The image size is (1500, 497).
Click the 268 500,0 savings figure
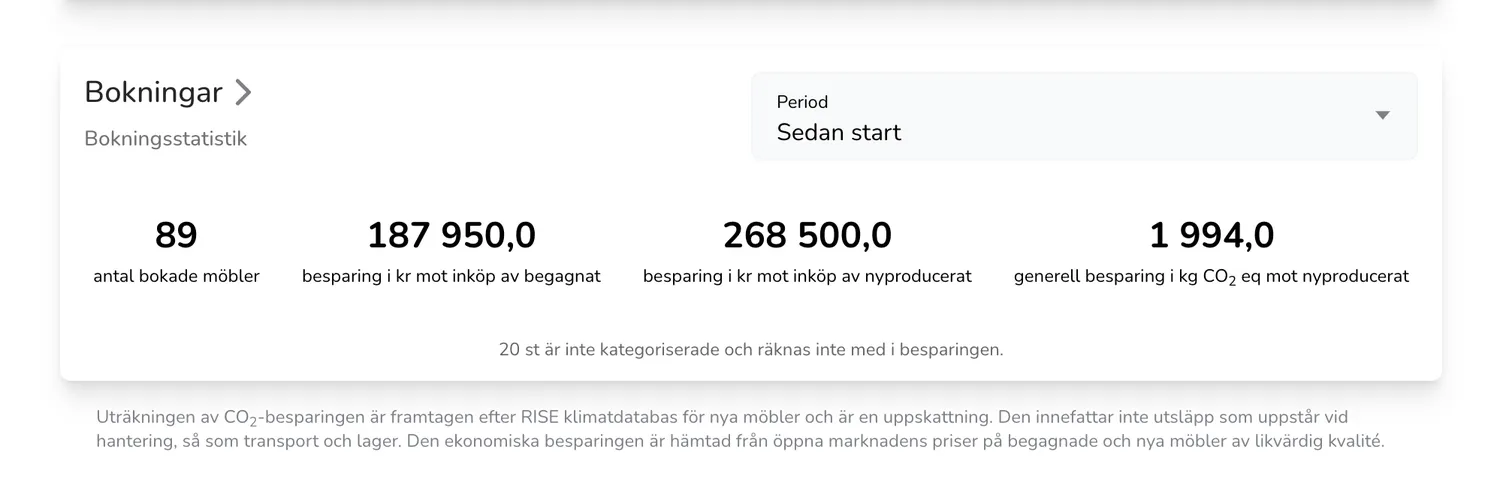pyautogui.click(x=807, y=236)
